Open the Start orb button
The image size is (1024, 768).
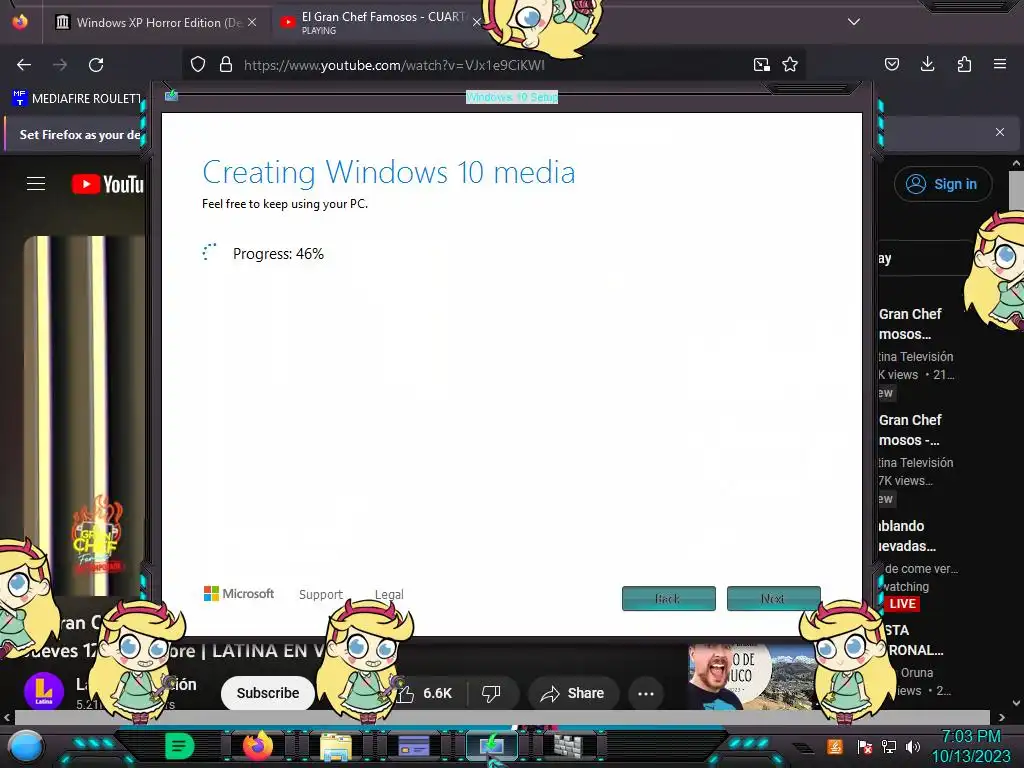click(x=26, y=747)
